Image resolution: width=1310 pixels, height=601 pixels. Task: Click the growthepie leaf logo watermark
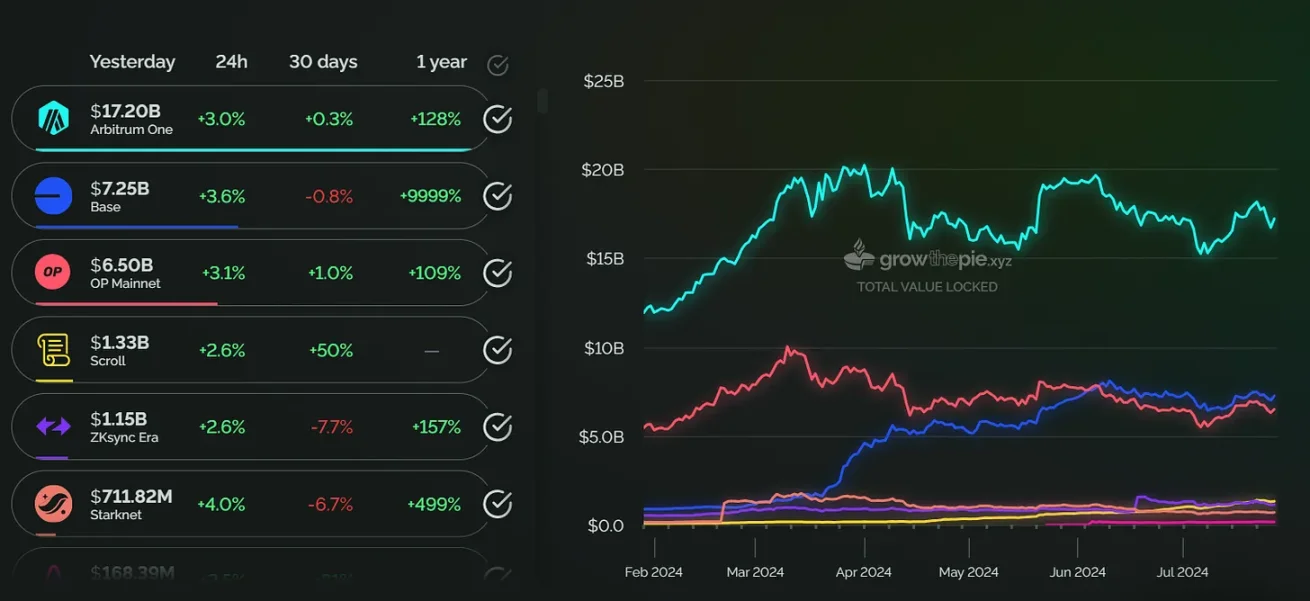(859, 256)
